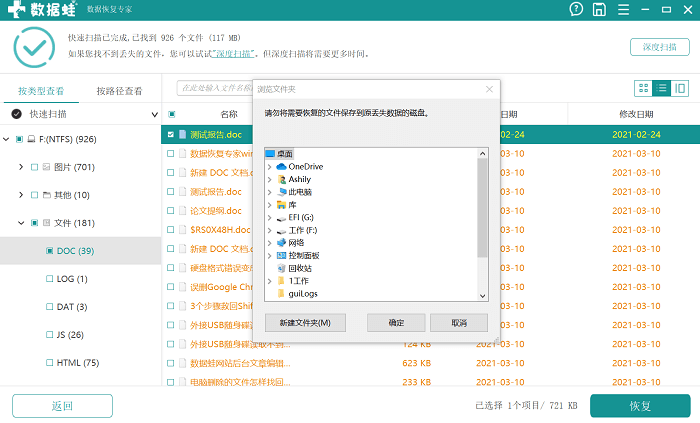Viewport: 700px width, 423px height.
Task: Switch to thumbnail grid view
Action: (644, 88)
